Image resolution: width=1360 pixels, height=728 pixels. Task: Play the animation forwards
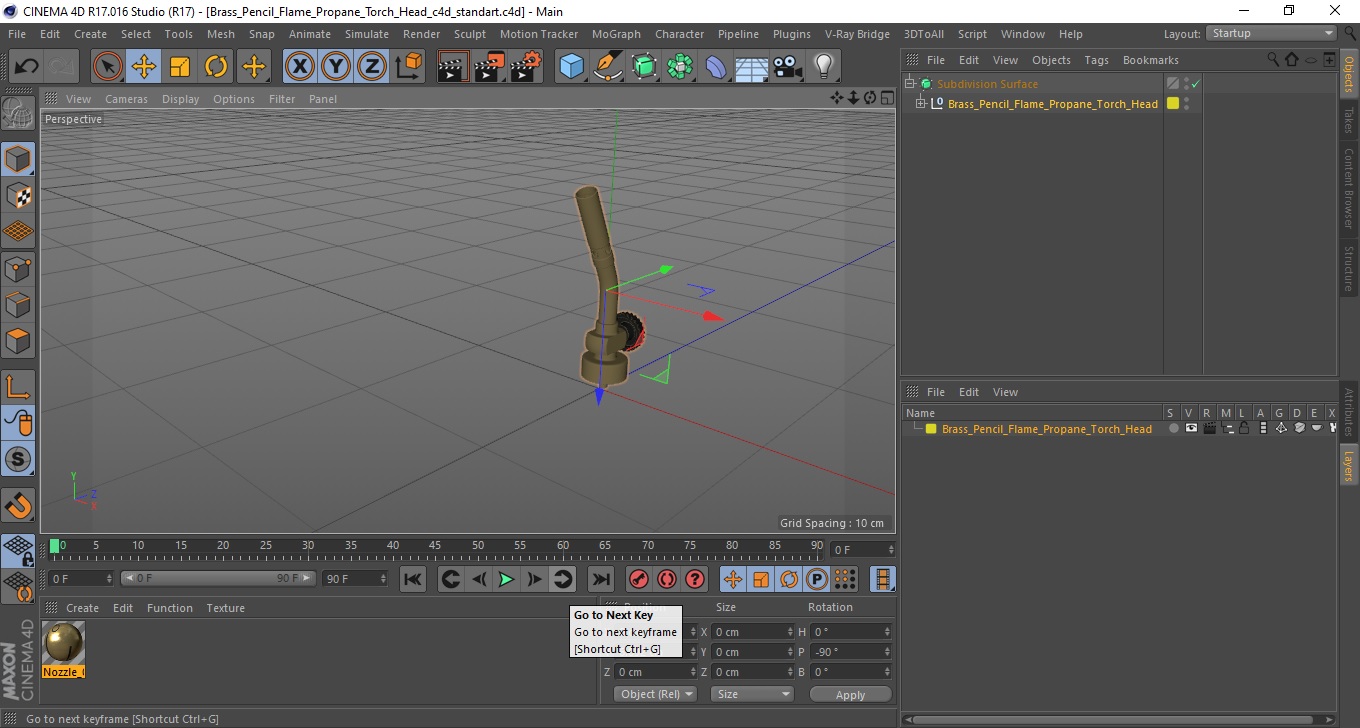tap(507, 579)
